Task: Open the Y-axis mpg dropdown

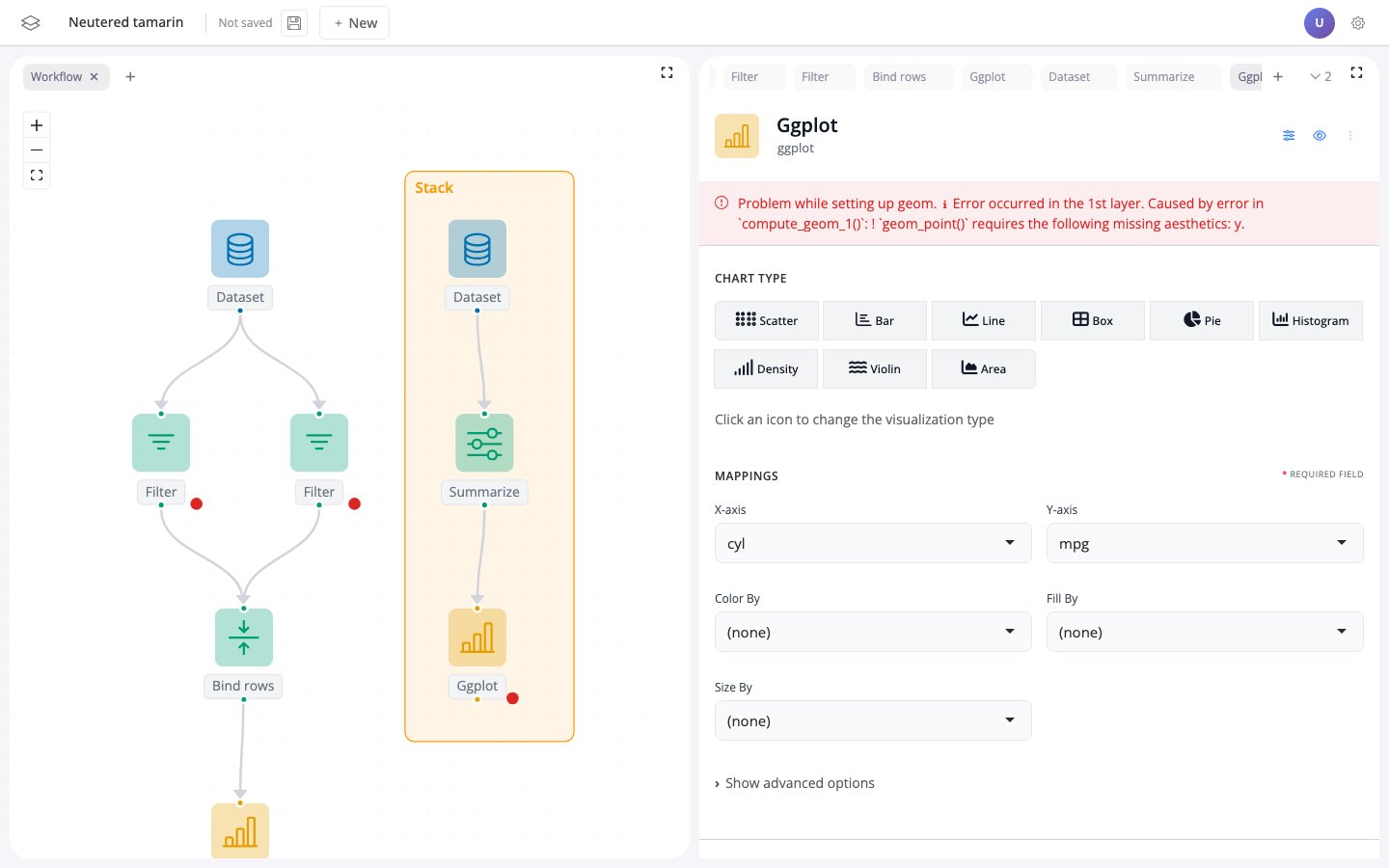Action: pyautogui.click(x=1204, y=543)
